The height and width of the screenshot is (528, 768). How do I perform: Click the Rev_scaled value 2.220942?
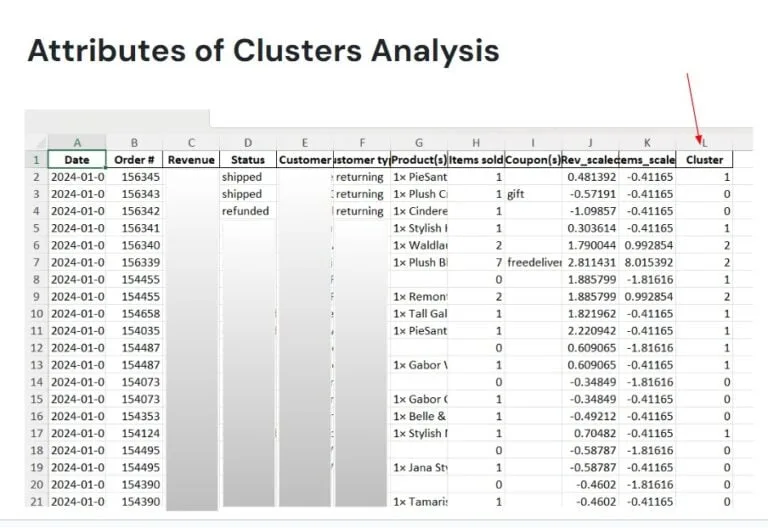(590, 331)
